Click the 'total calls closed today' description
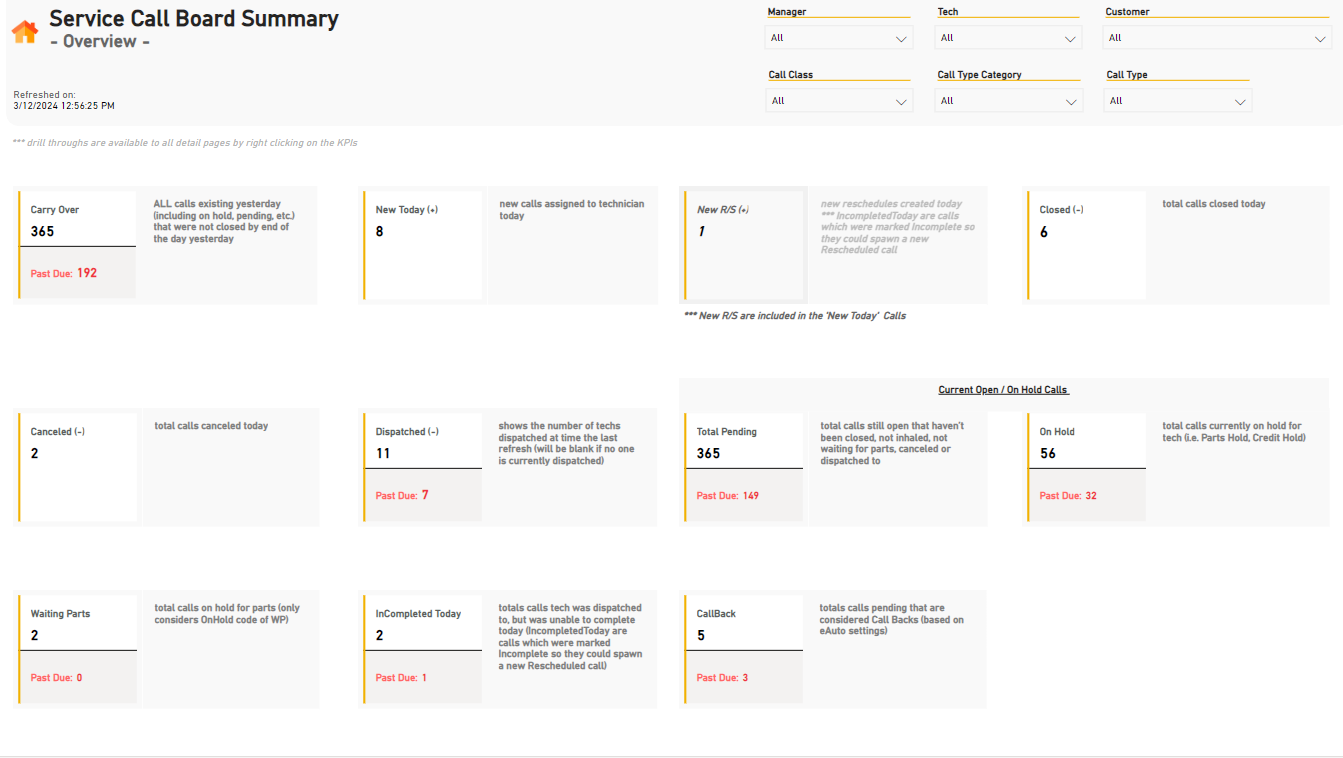1343x758 pixels. [x=1214, y=204]
